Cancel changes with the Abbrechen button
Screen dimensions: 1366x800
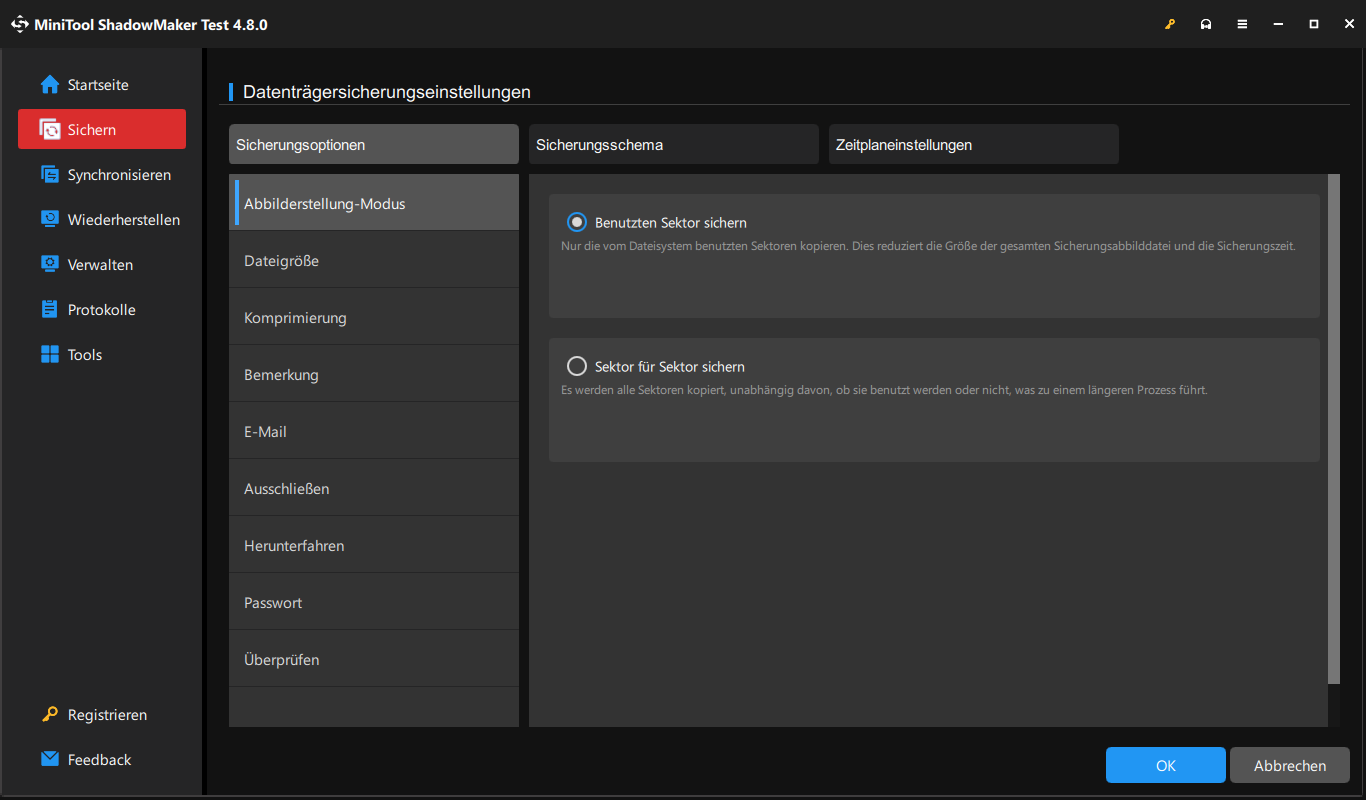point(1289,764)
